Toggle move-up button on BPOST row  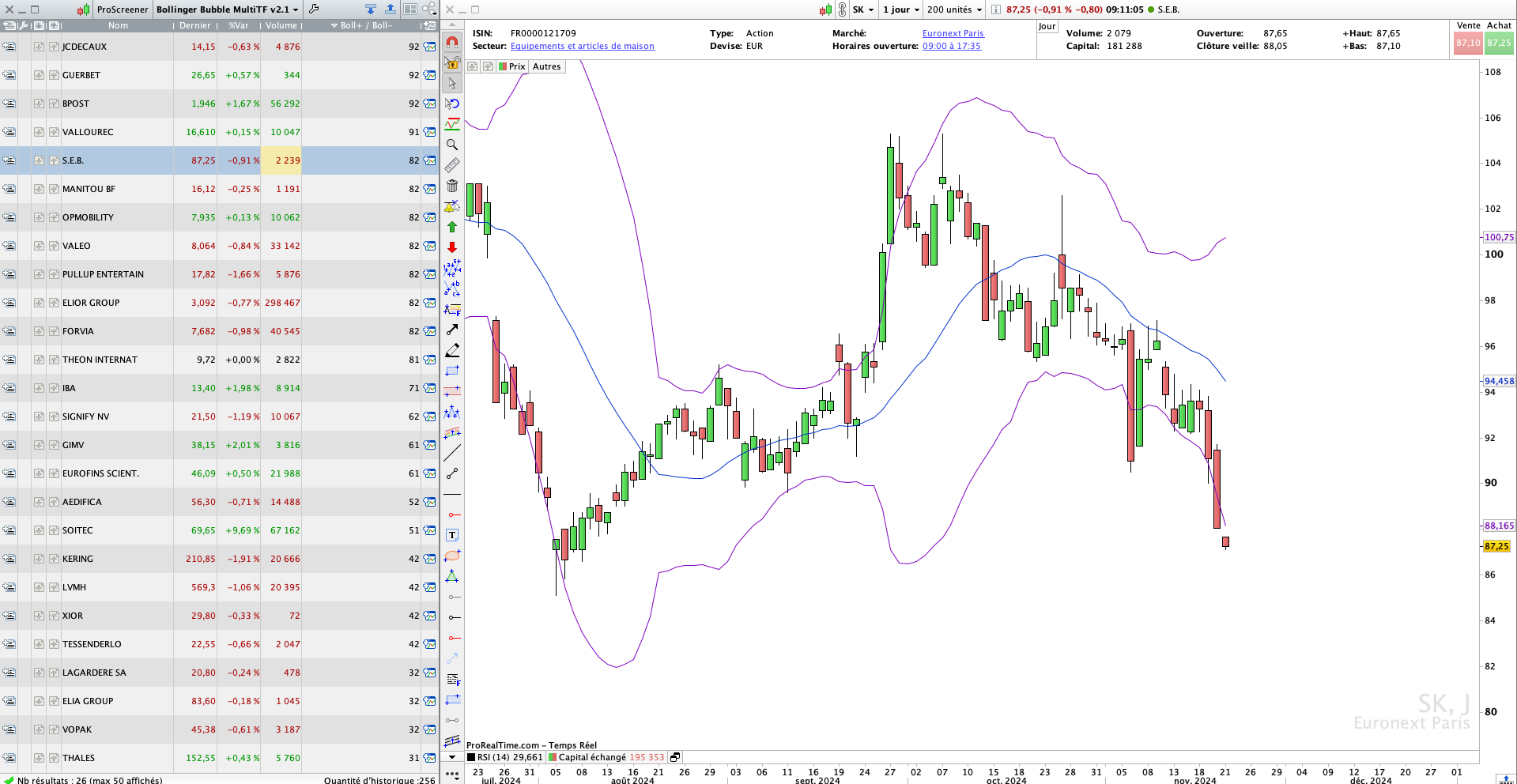pos(54,104)
